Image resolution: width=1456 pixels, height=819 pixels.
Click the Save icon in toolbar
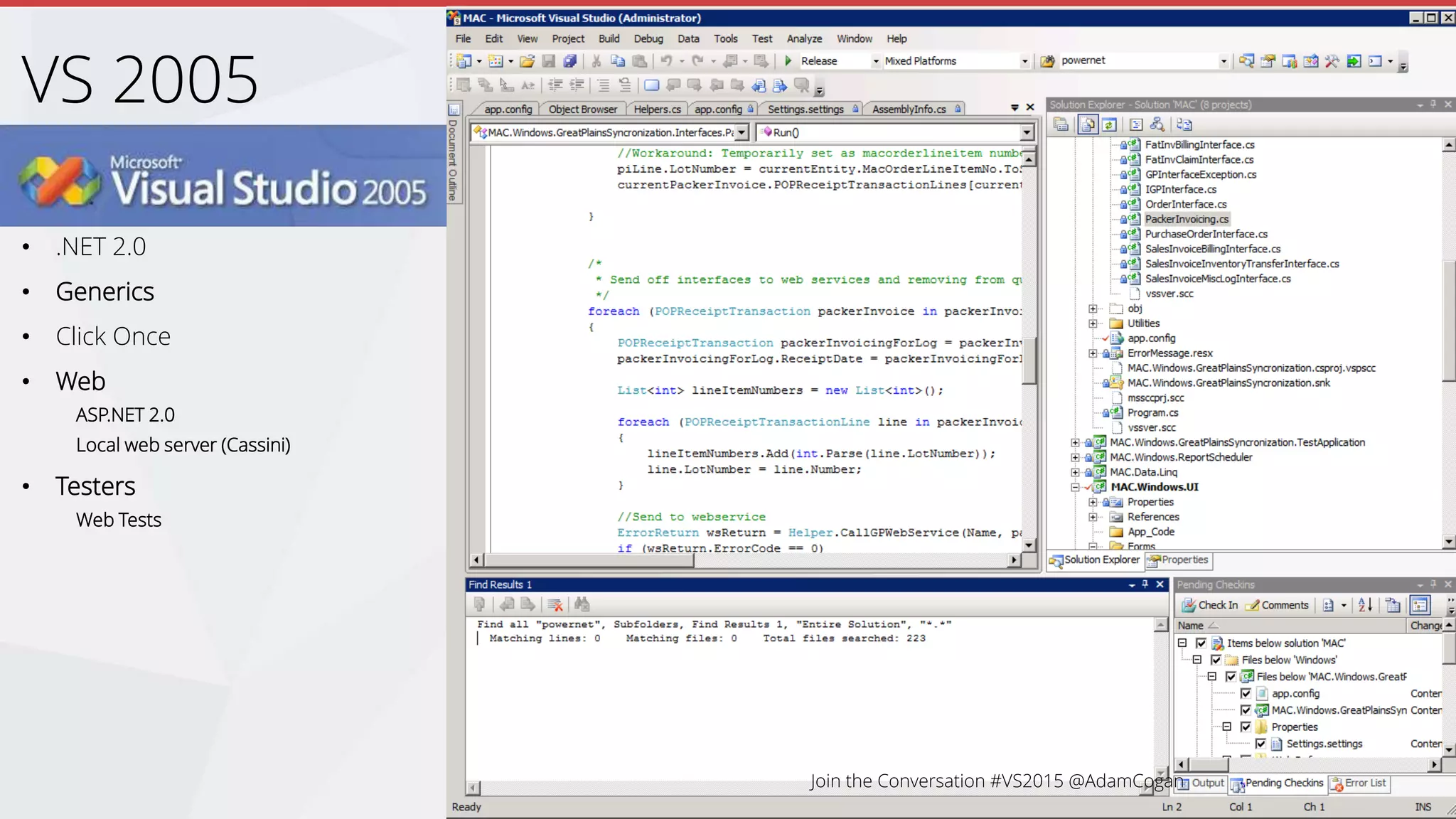(x=548, y=61)
